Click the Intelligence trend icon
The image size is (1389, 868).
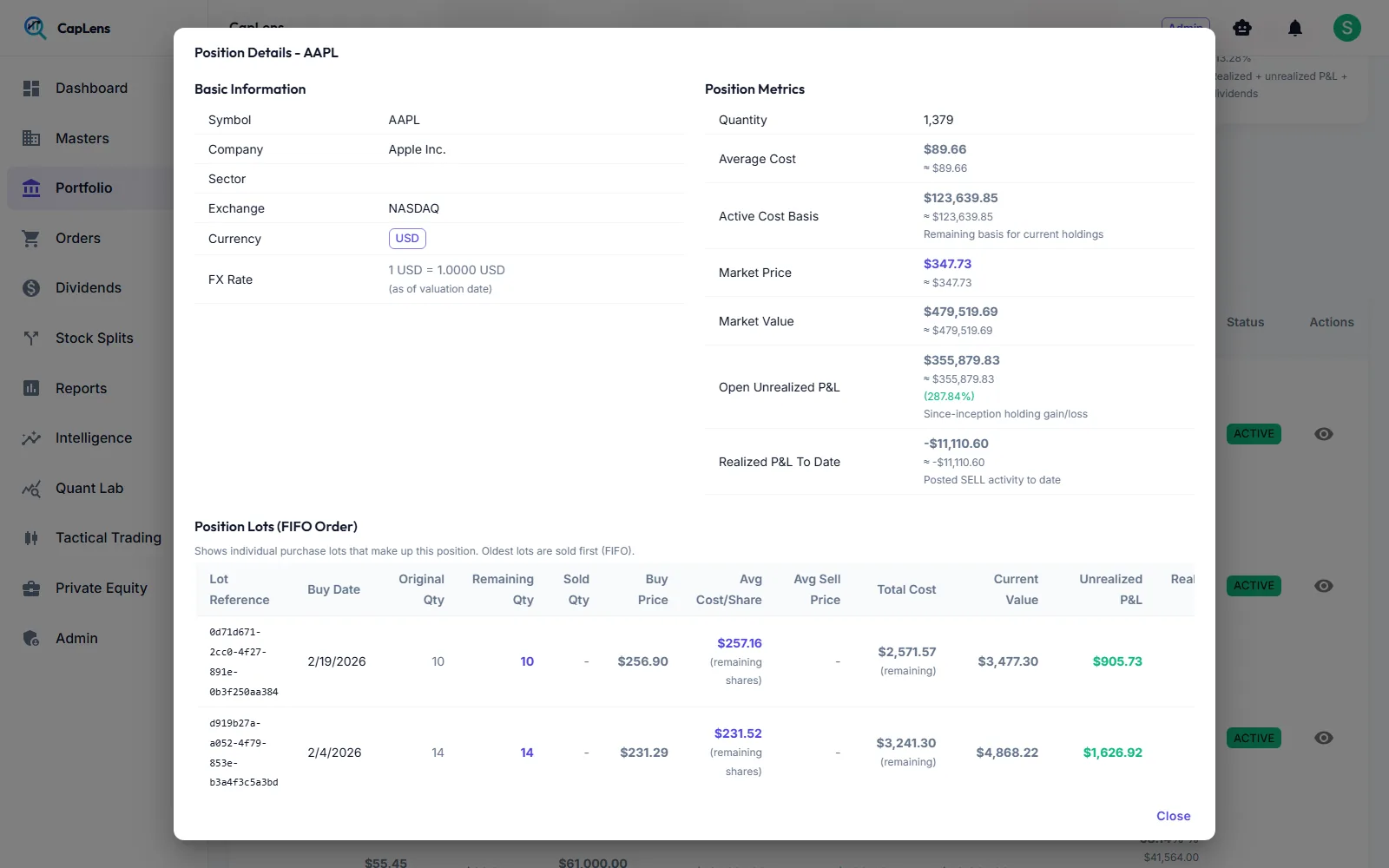31,438
